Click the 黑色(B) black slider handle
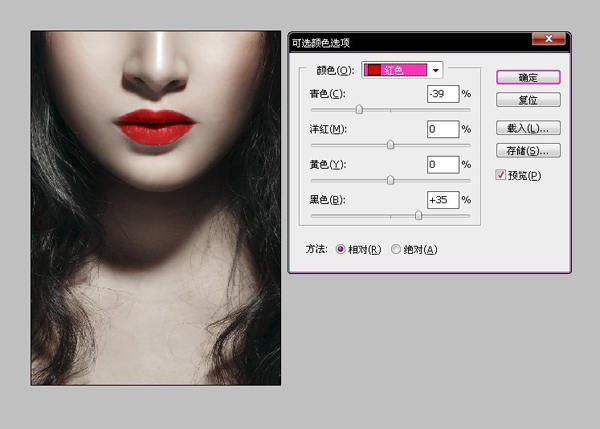The image size is (600, 429). point(418,215)
